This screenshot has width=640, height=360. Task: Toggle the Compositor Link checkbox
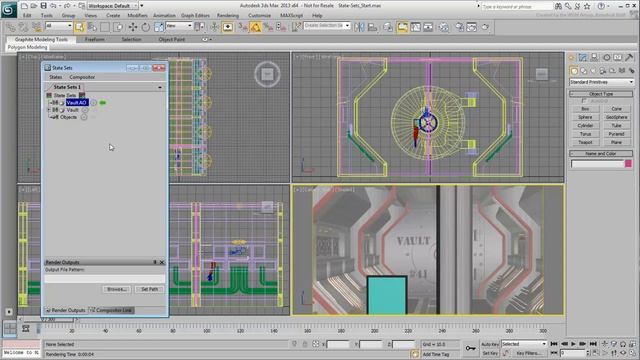click(x=92, y=310)
